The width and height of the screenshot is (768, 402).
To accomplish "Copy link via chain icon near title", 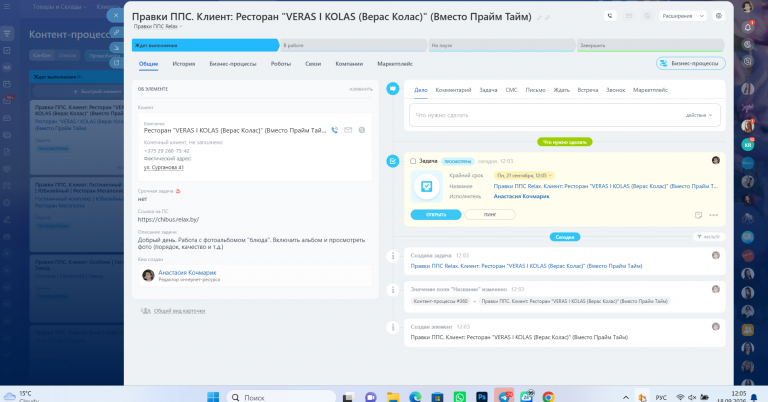I will (x=548, y=18).
